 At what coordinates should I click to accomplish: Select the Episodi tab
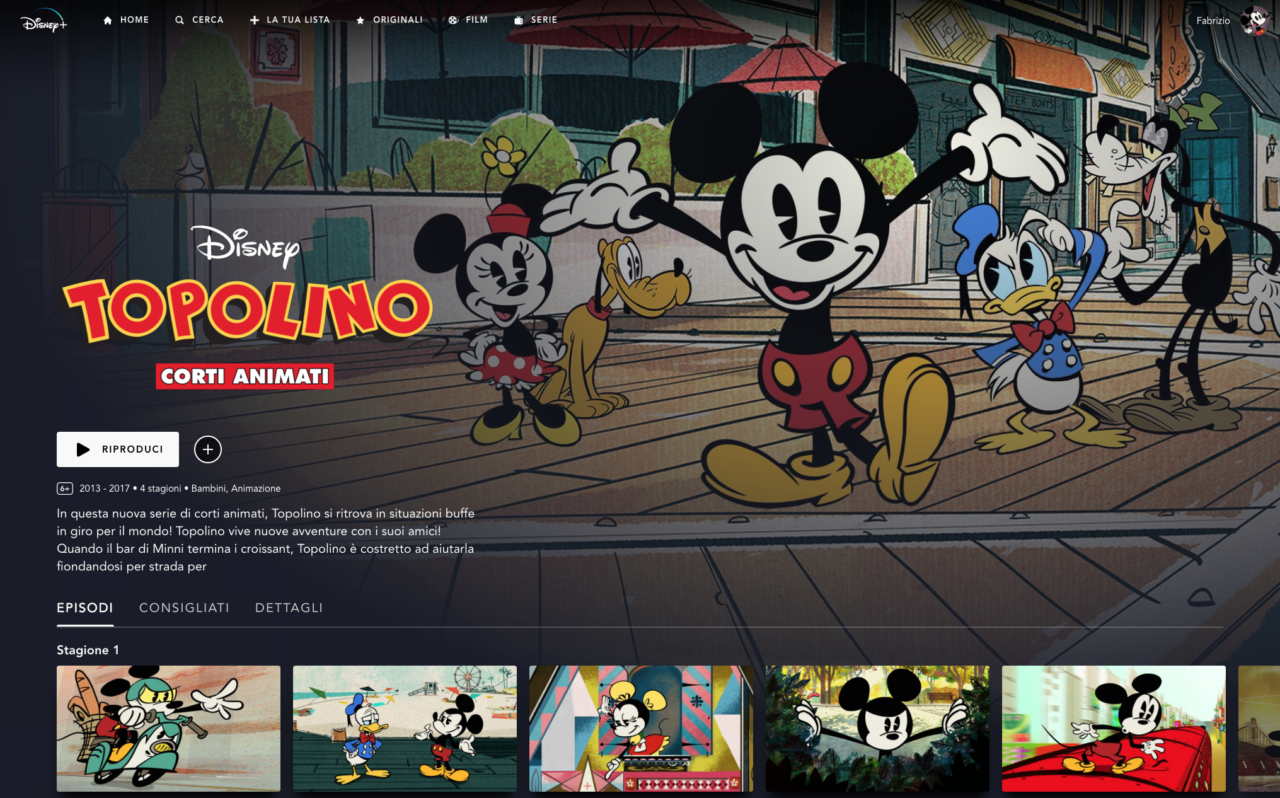tap(85, 607)
